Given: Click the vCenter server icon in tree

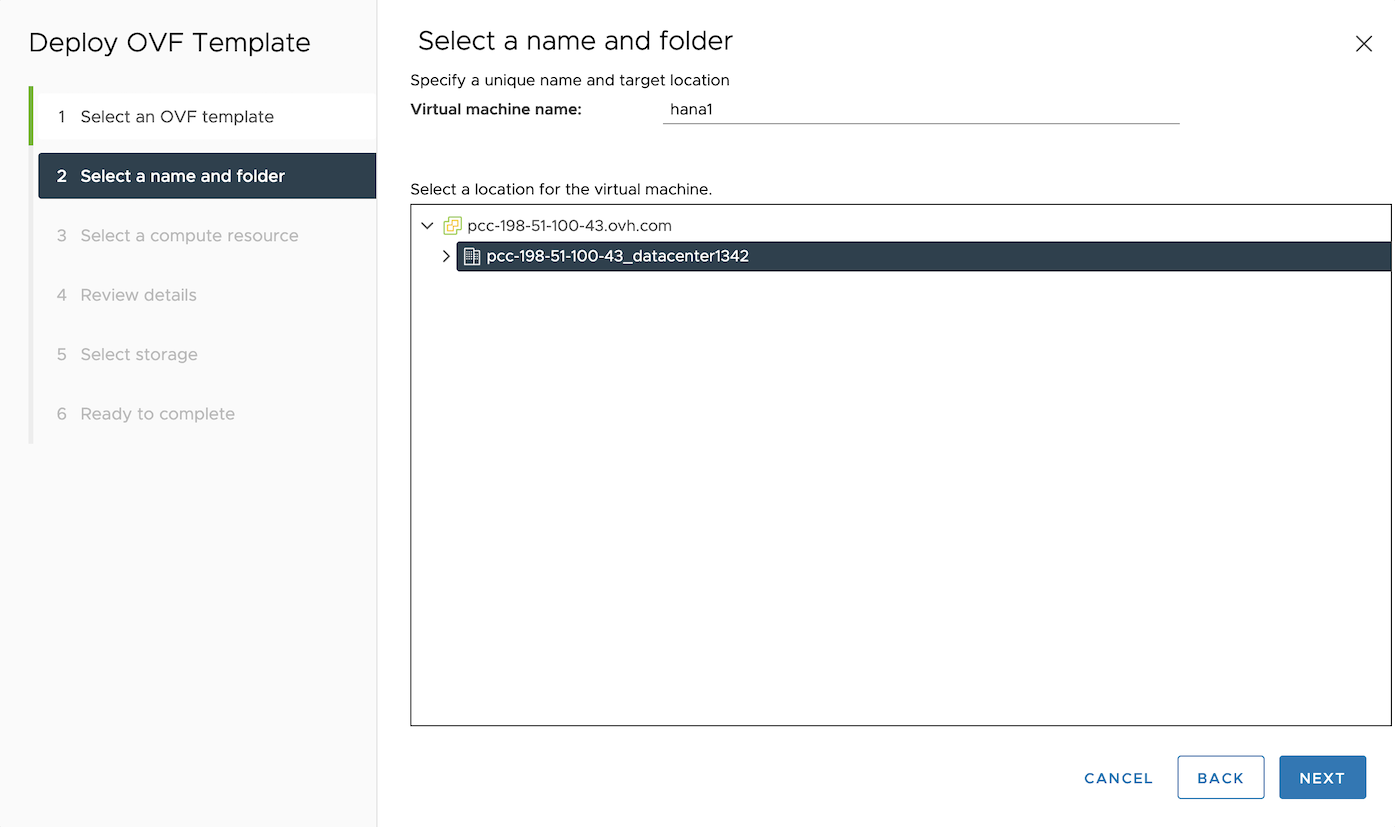Looking at the screenshot, I should 452,226.
